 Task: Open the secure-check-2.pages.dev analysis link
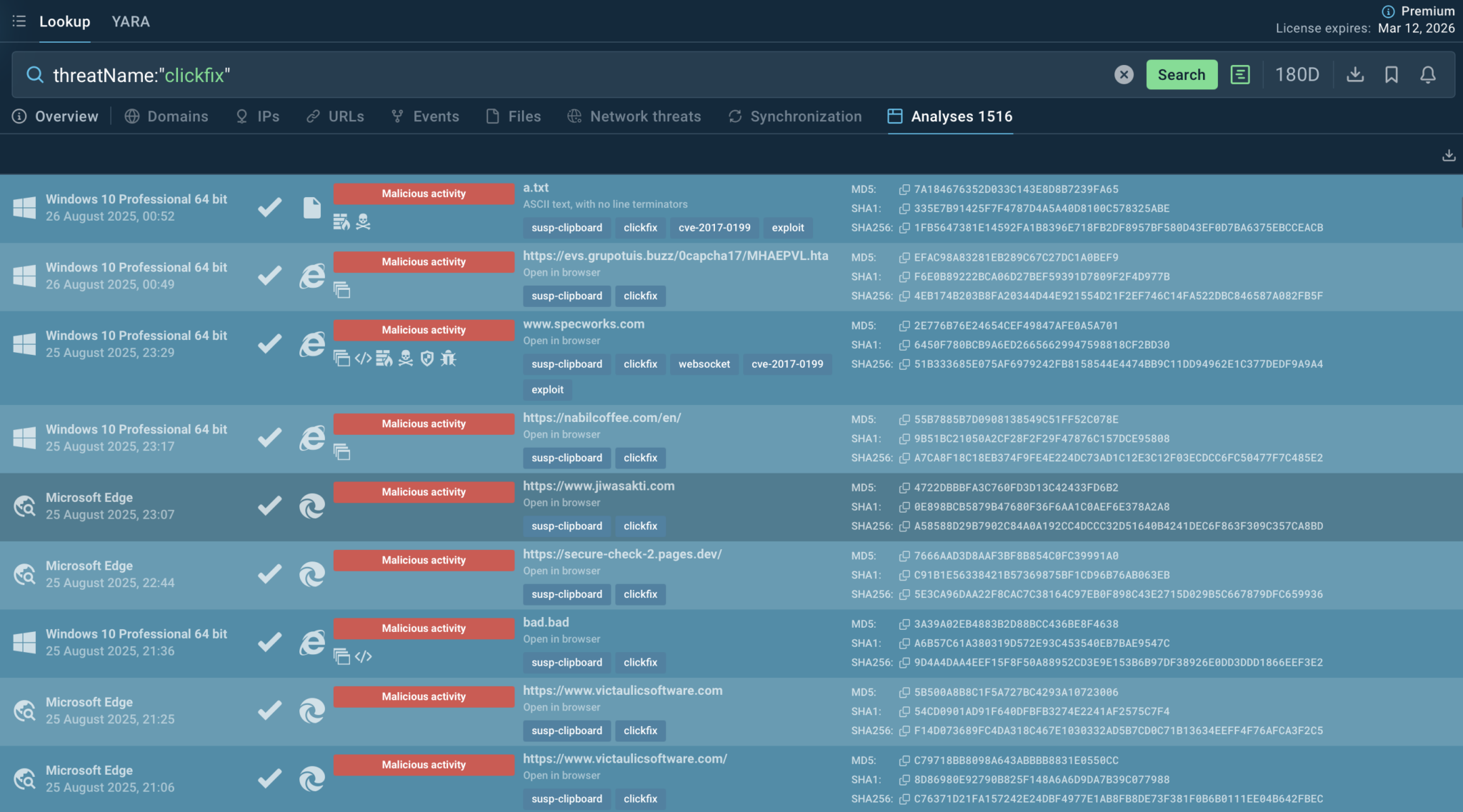(621, 554)
